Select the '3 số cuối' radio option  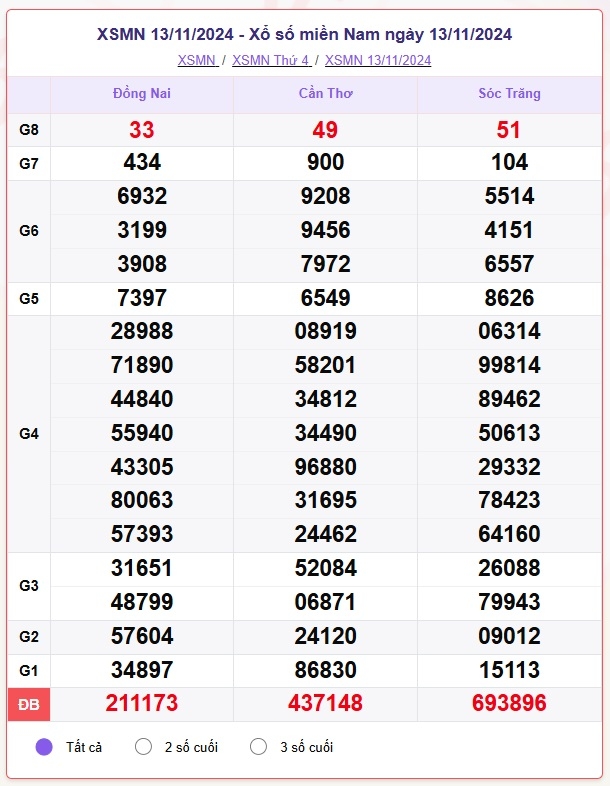[258, 747]
